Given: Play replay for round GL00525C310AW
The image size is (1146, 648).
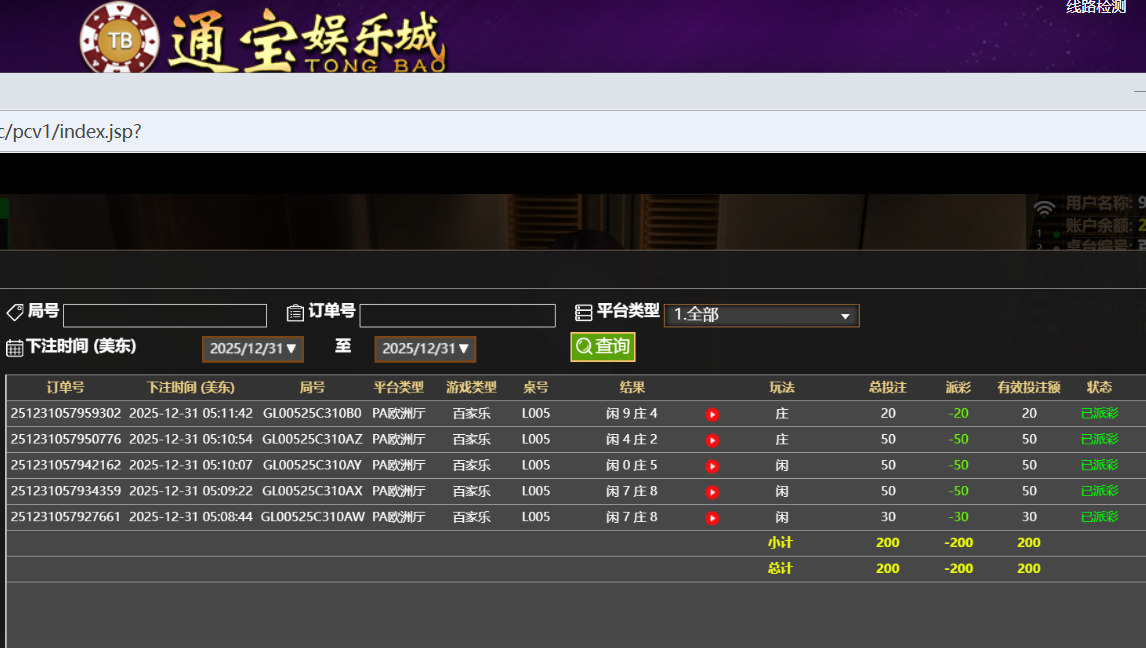Looking at the screenshot, I should 712,518.
